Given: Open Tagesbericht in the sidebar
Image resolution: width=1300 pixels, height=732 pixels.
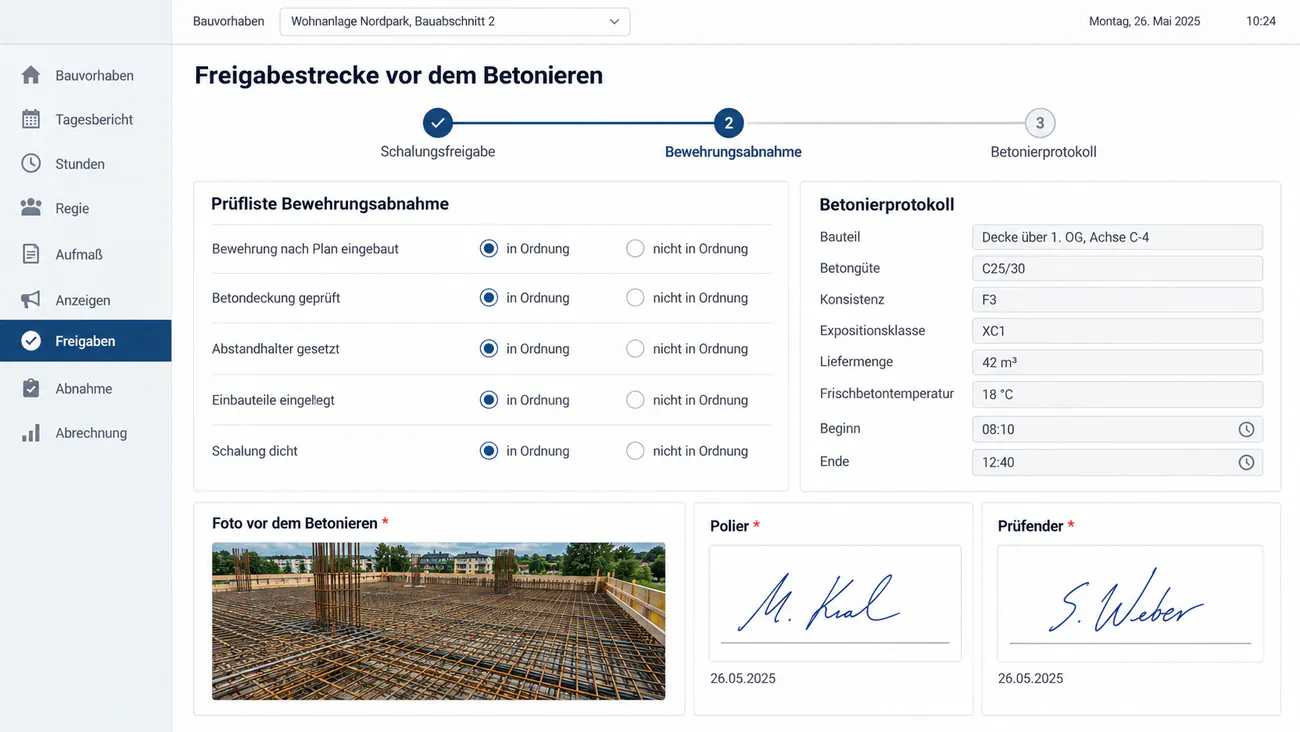Looking at the screenshot, I should pyautogui.click(x=94, y=119).
